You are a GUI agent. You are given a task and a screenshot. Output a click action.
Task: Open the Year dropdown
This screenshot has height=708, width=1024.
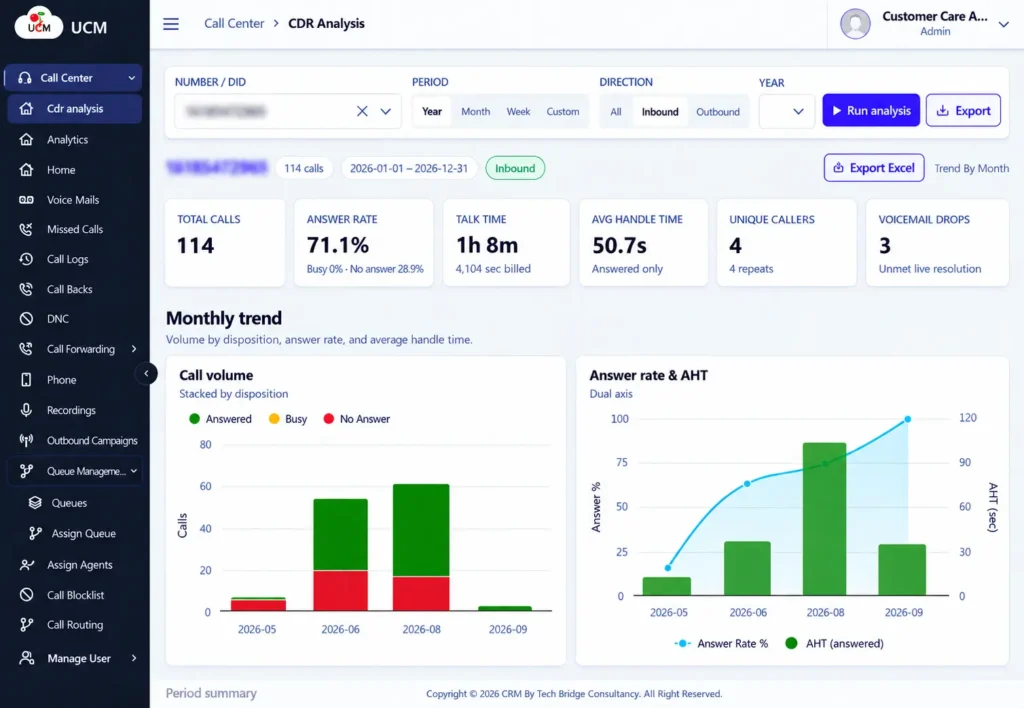787,112
